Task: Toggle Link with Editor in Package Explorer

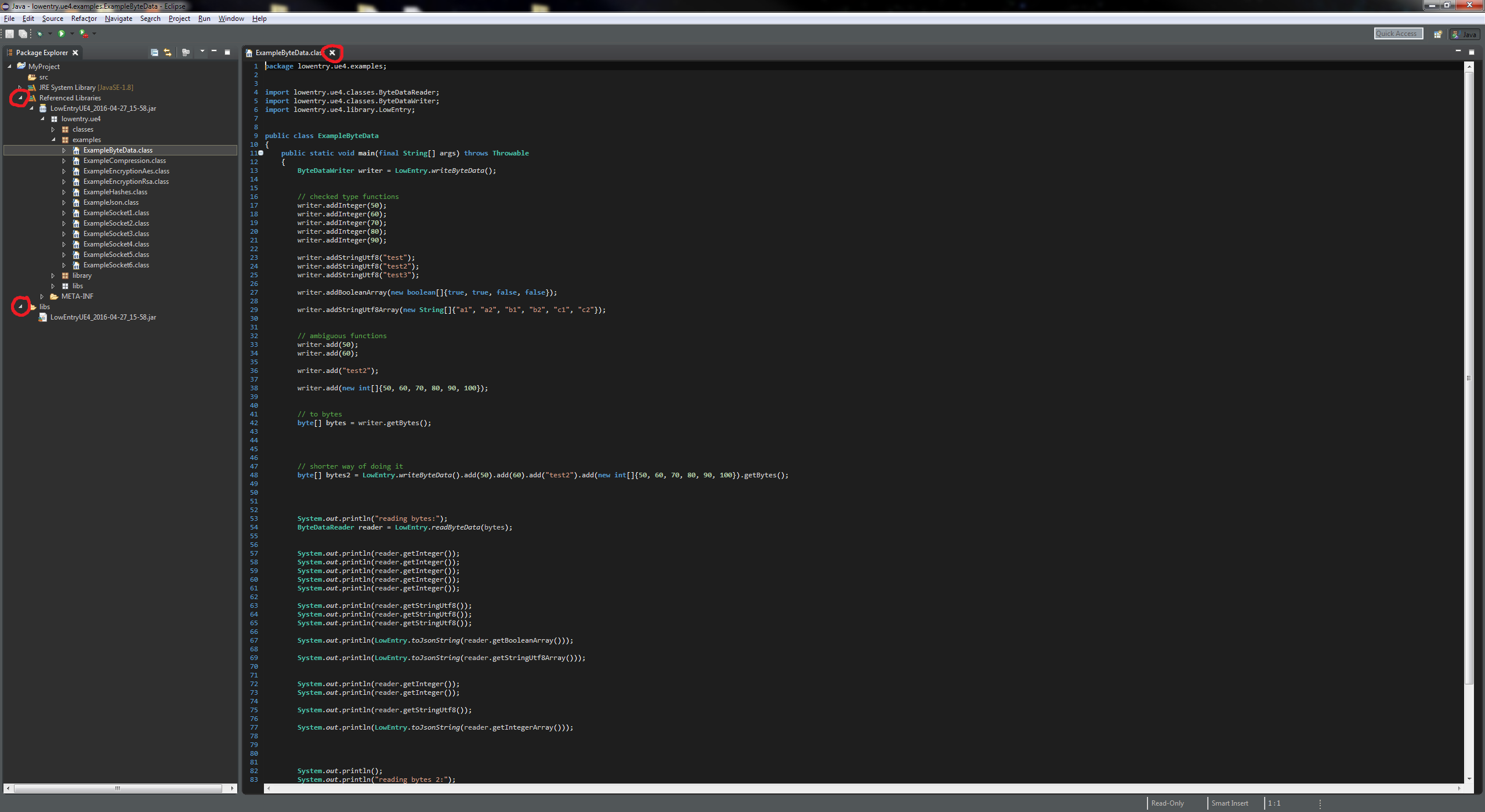Action: [x=167, y=52]
